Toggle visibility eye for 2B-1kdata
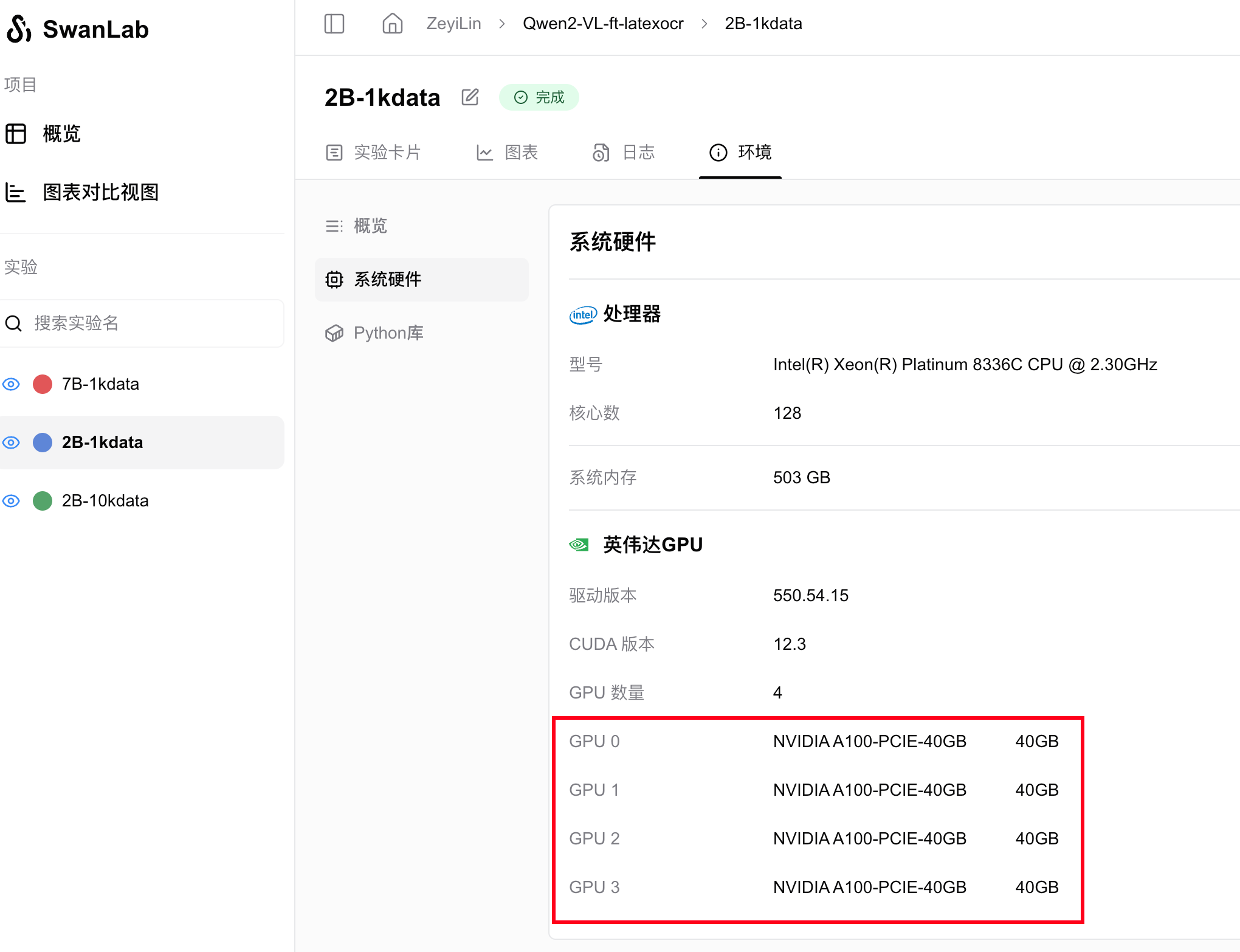1240x952 pixels. coord(11,442)
